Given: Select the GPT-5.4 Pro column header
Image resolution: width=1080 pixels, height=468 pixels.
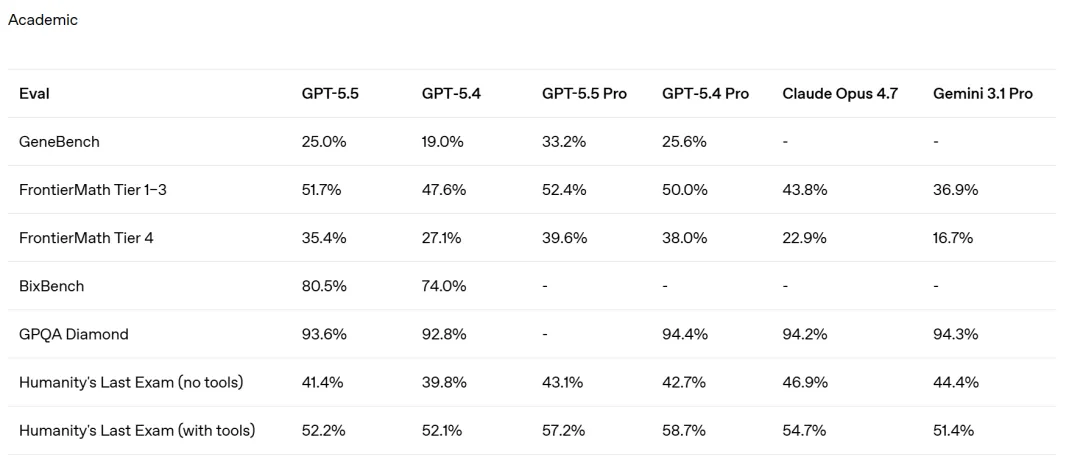Looking at the screenshot, I should pyautogui.click(x=705, y=94).
